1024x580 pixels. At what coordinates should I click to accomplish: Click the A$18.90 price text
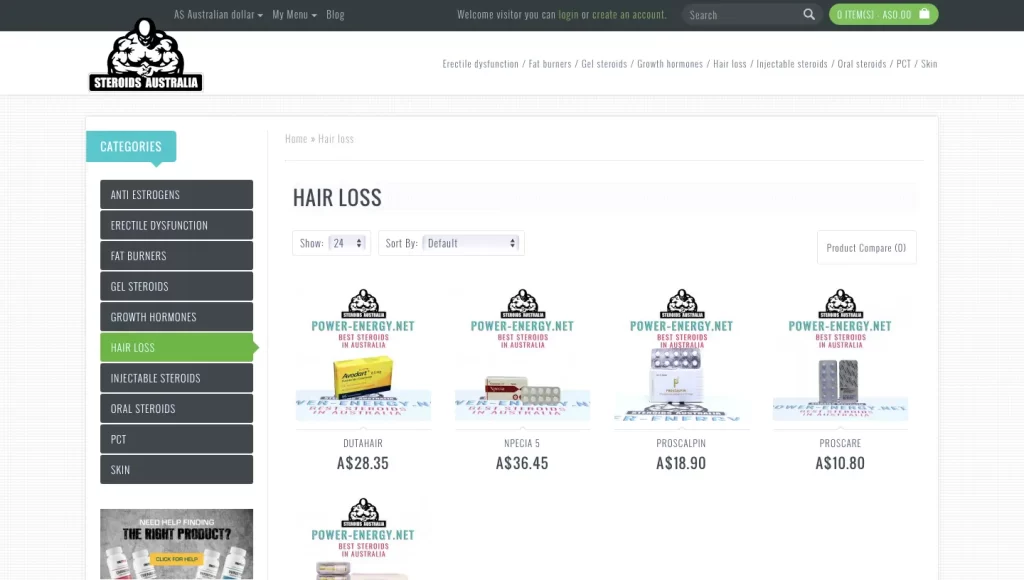point(681,463)
